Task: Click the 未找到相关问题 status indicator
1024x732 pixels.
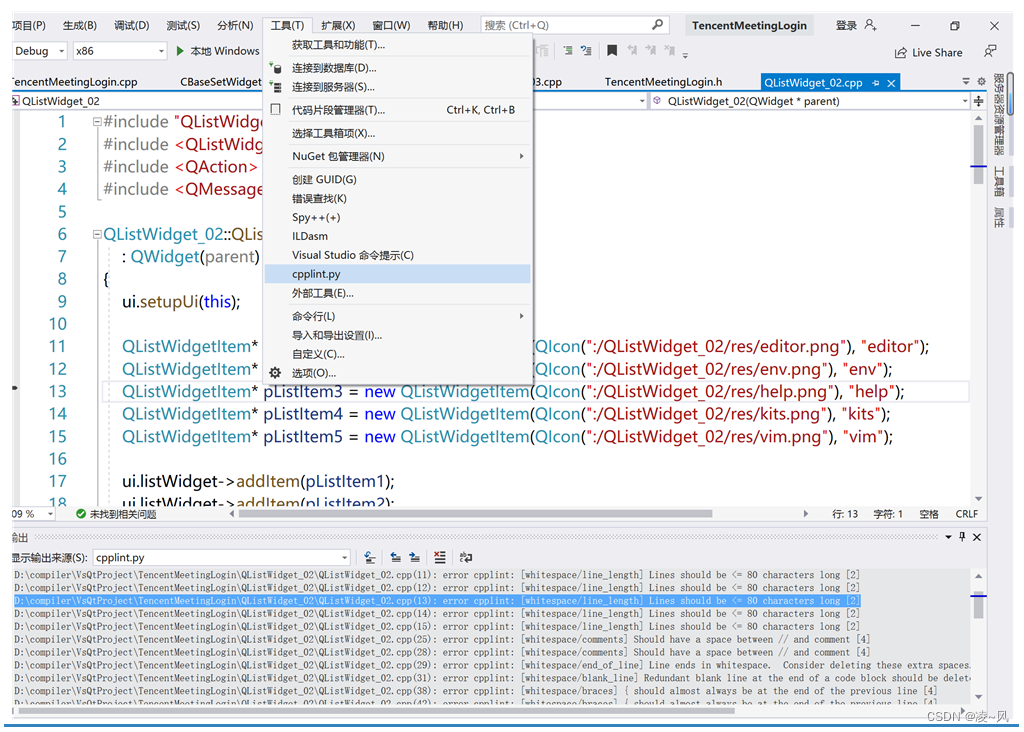Action: [116, 514]
